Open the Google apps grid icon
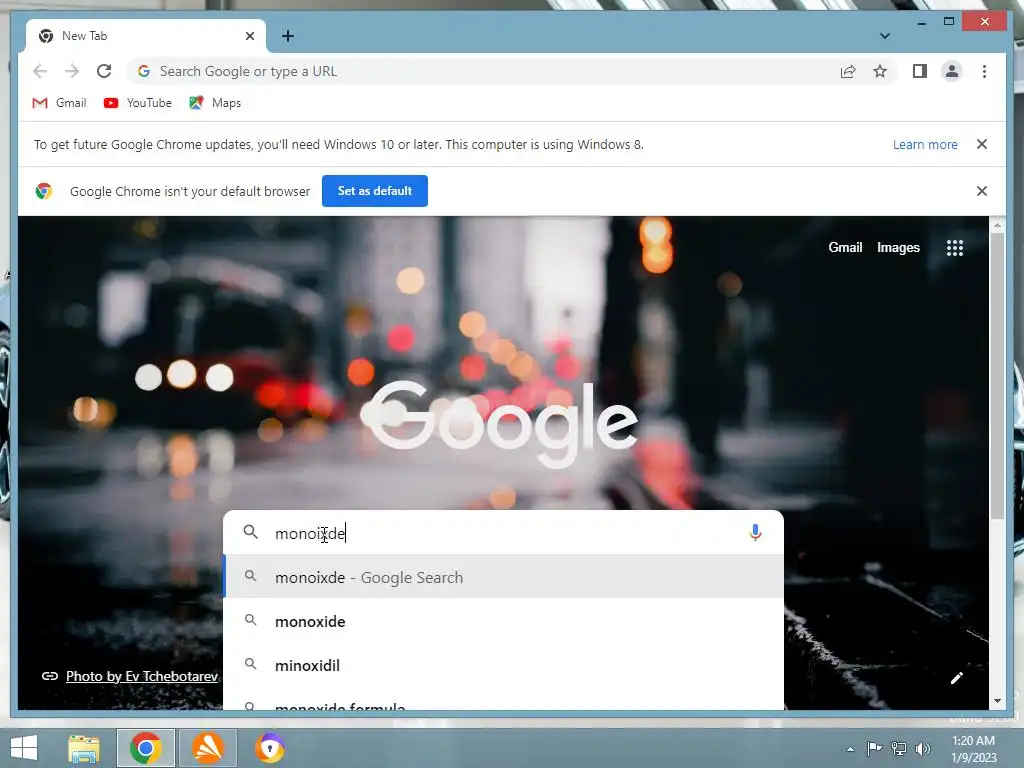 click(x=955, y=248)
